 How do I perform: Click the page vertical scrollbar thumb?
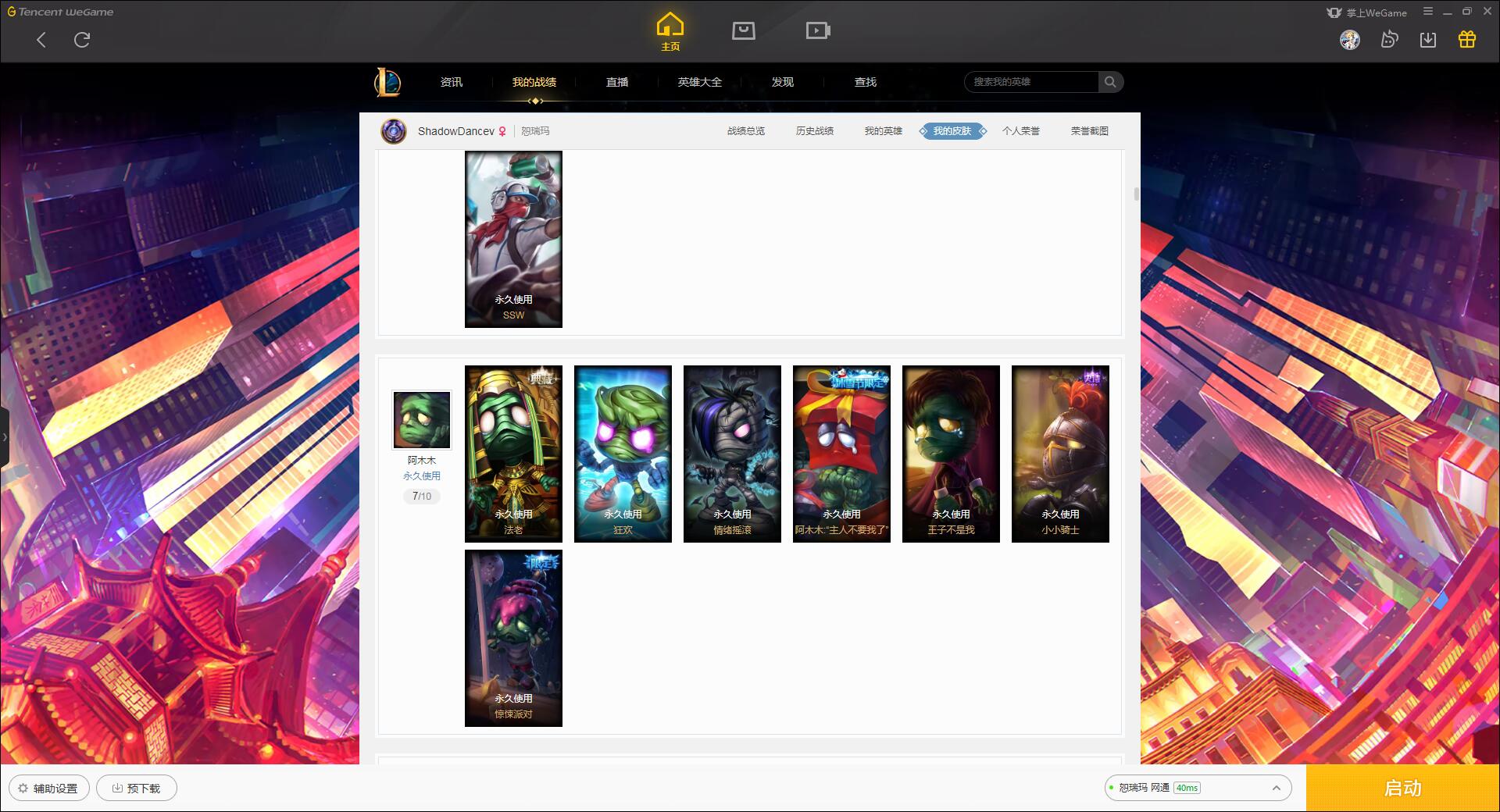pyautogui.click(x=1136, y=194)
